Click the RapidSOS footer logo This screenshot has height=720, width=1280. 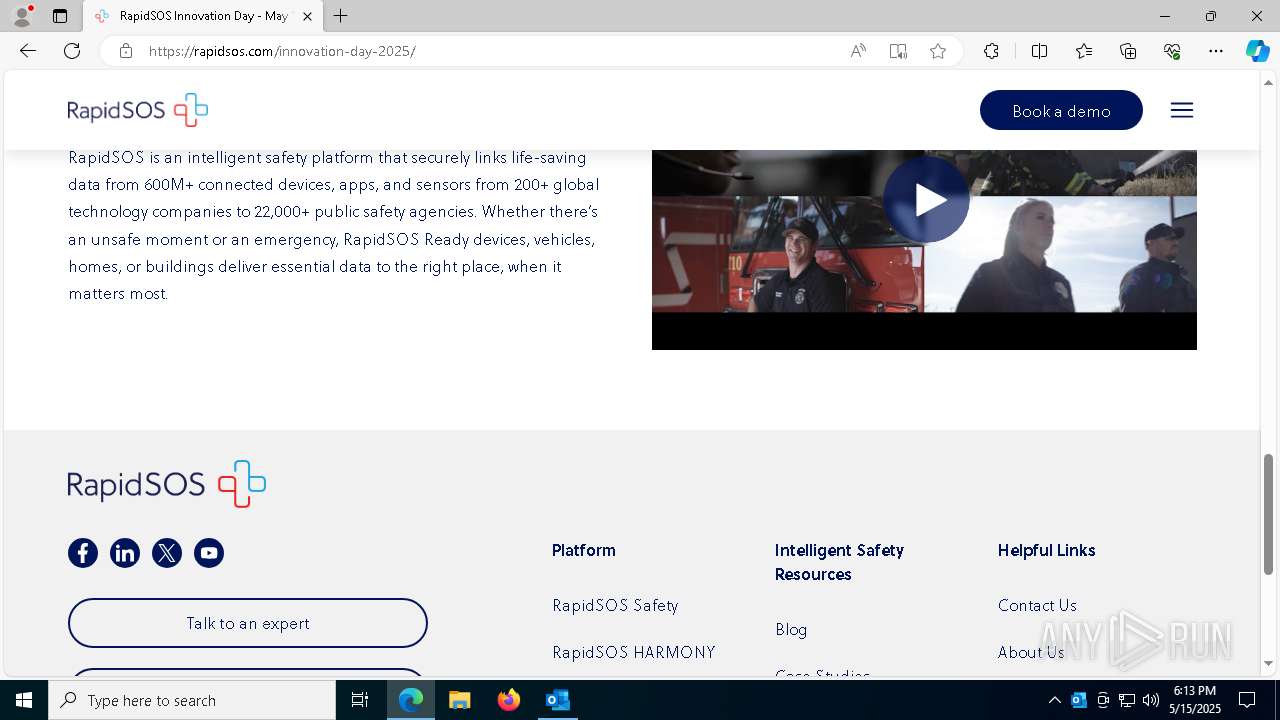pyautogui.click(x=167, y=484)
